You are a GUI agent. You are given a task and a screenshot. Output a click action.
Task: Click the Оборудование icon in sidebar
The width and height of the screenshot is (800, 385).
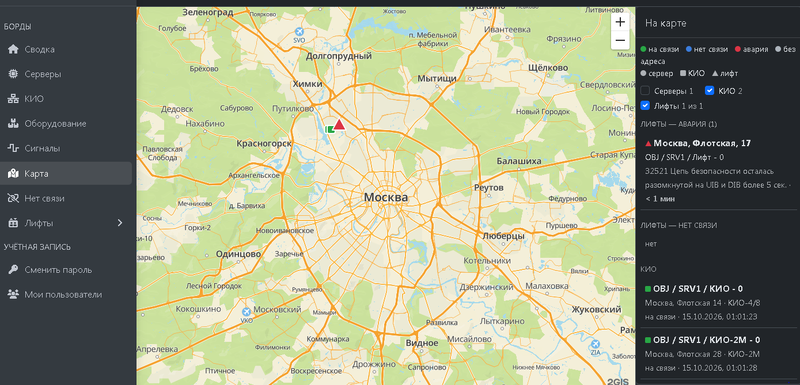coord(13,123)
